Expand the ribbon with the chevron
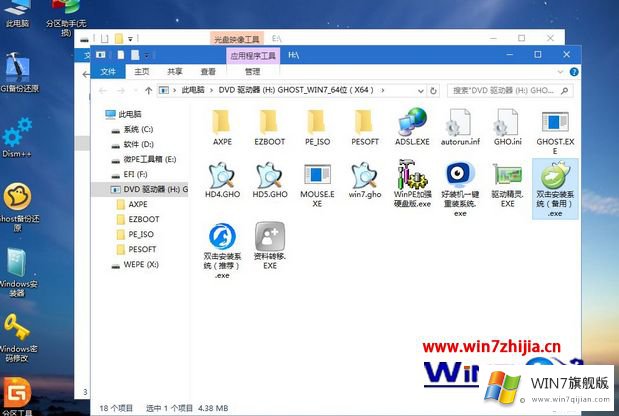619x416 pixels. tap(560, 72)
